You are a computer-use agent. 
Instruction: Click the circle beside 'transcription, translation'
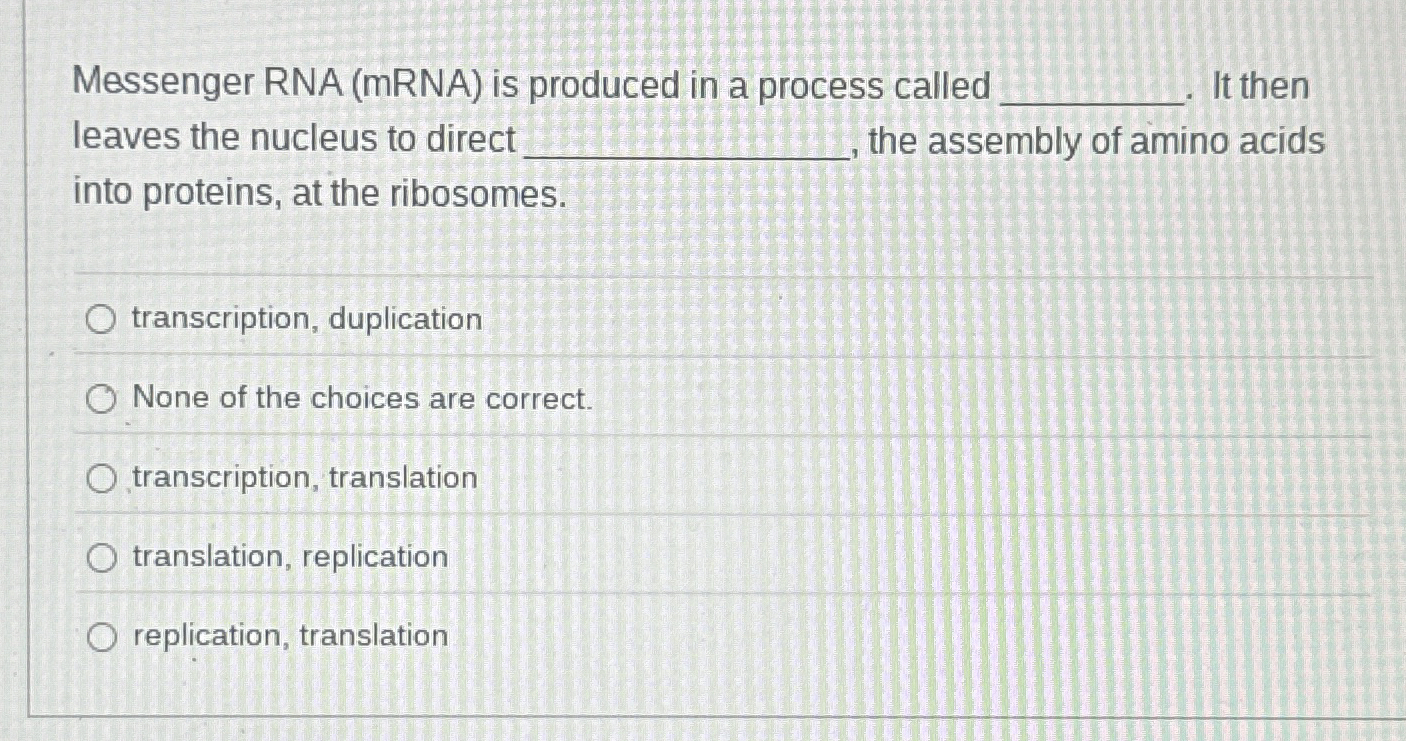tap(101, 478)
